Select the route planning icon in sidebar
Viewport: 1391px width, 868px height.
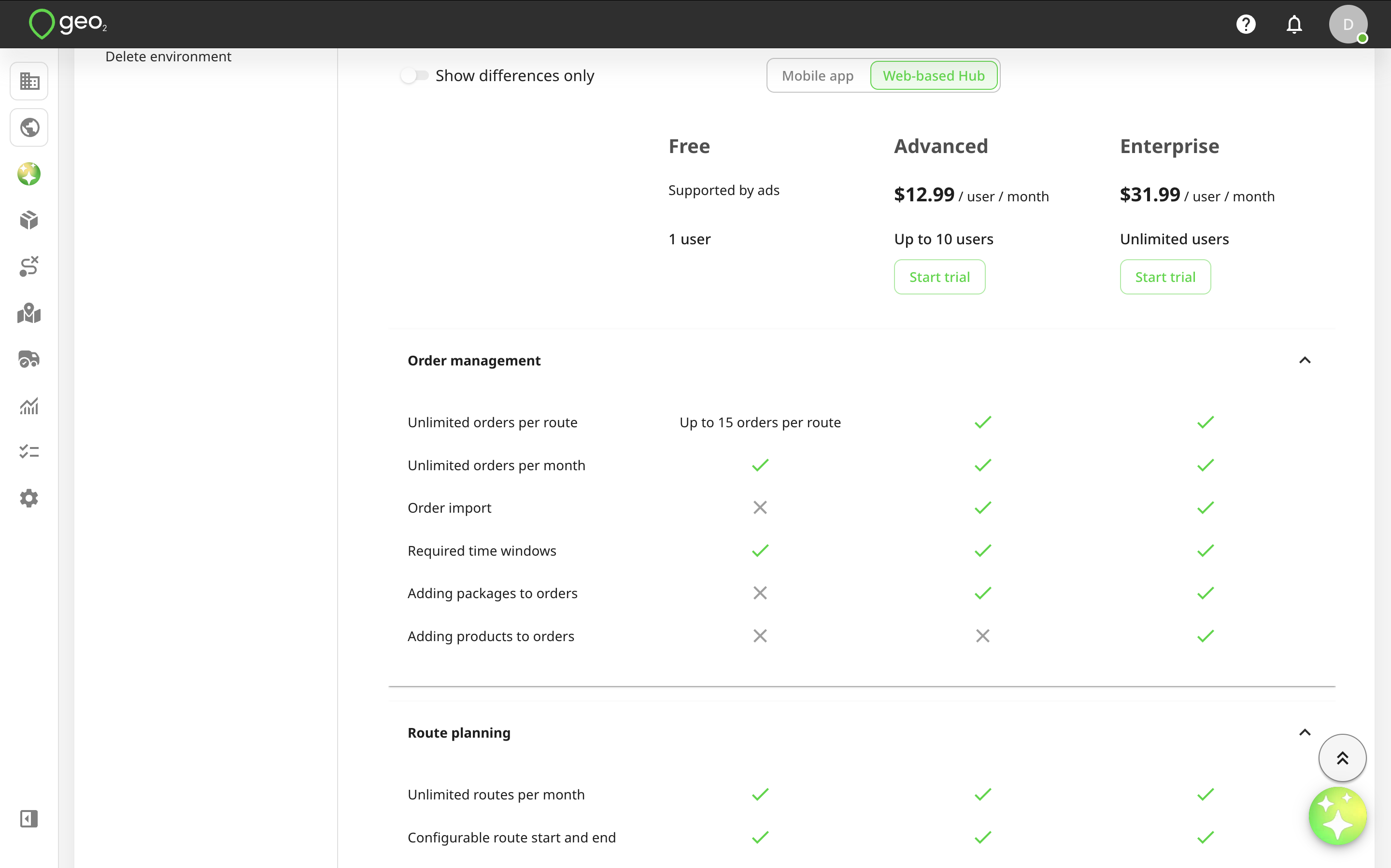[29, 266]
